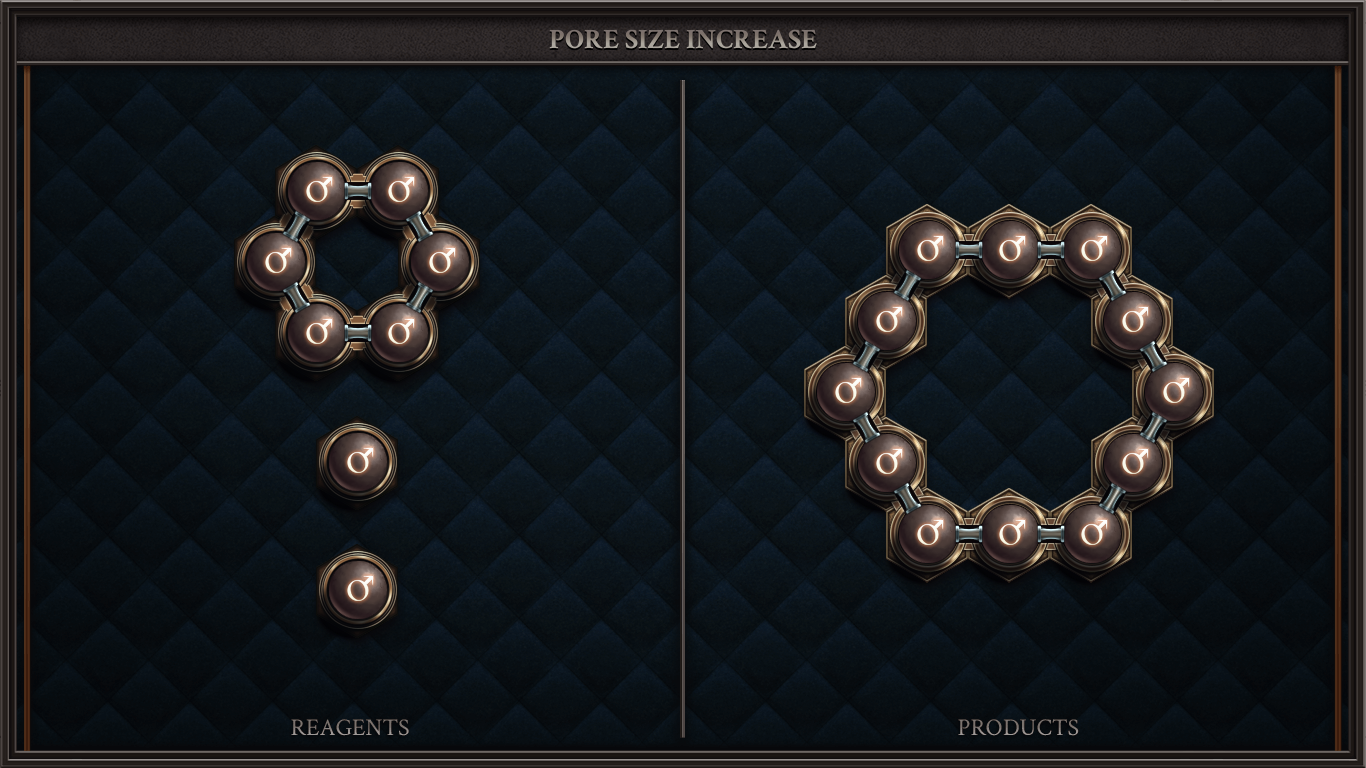Select the upper single iron atom reagent
Image resolution: width=1366 pixels, height=768 pixels.
[358, 462]
